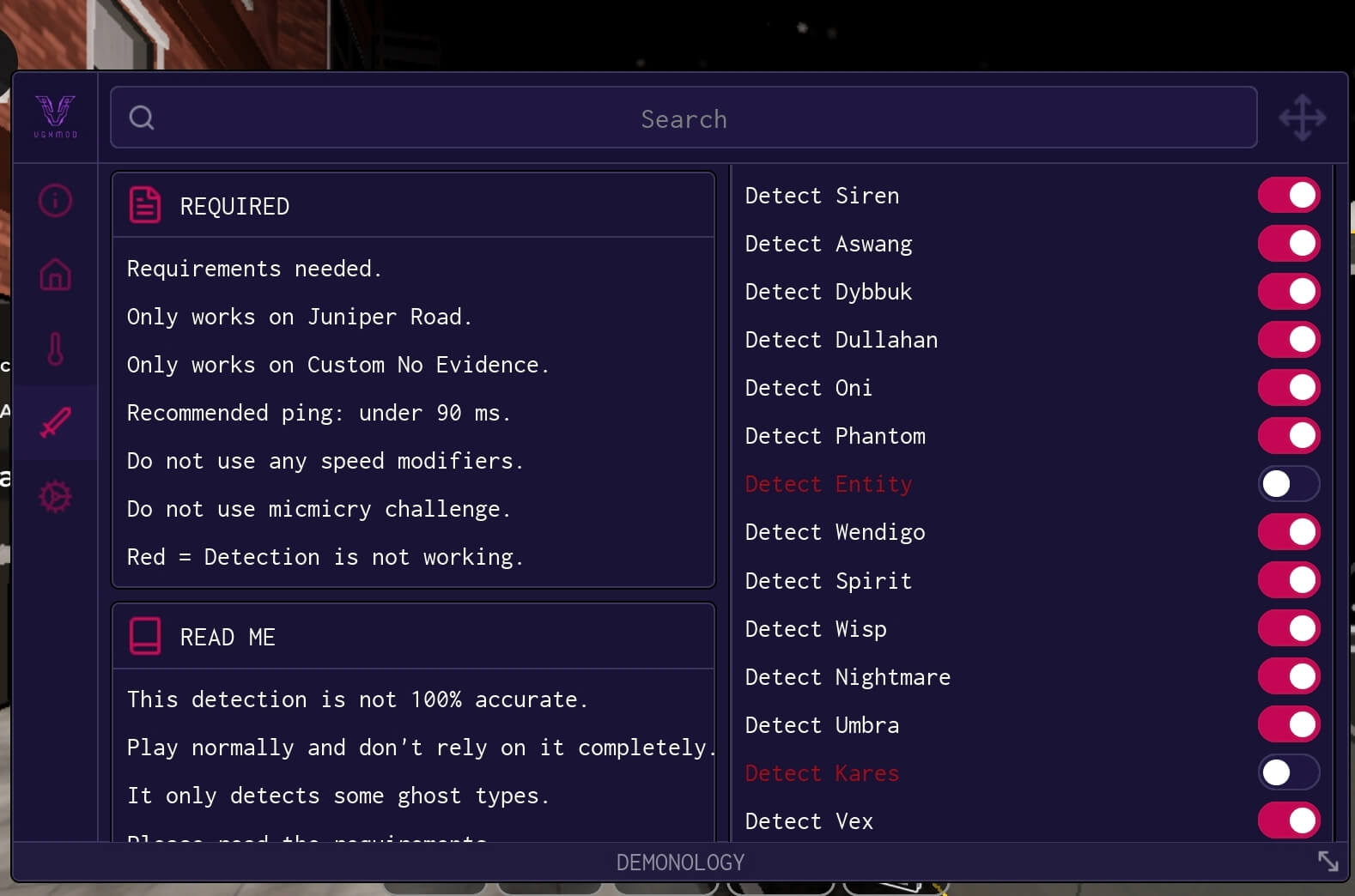Image resolution: width=1355 pixels, height=896 pixels.
Task: Toggle the Detect Phantom switch
Action: coord(1289,435)
